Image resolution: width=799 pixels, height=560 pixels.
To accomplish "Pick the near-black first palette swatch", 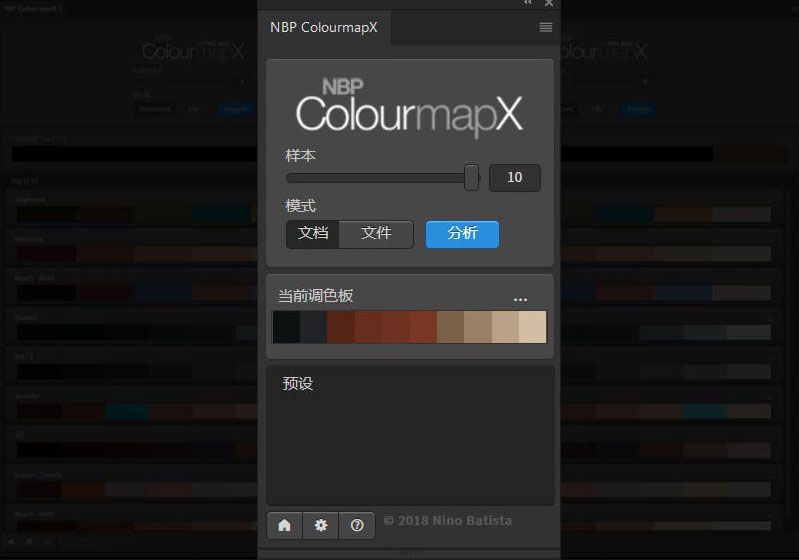I will 286,327.
